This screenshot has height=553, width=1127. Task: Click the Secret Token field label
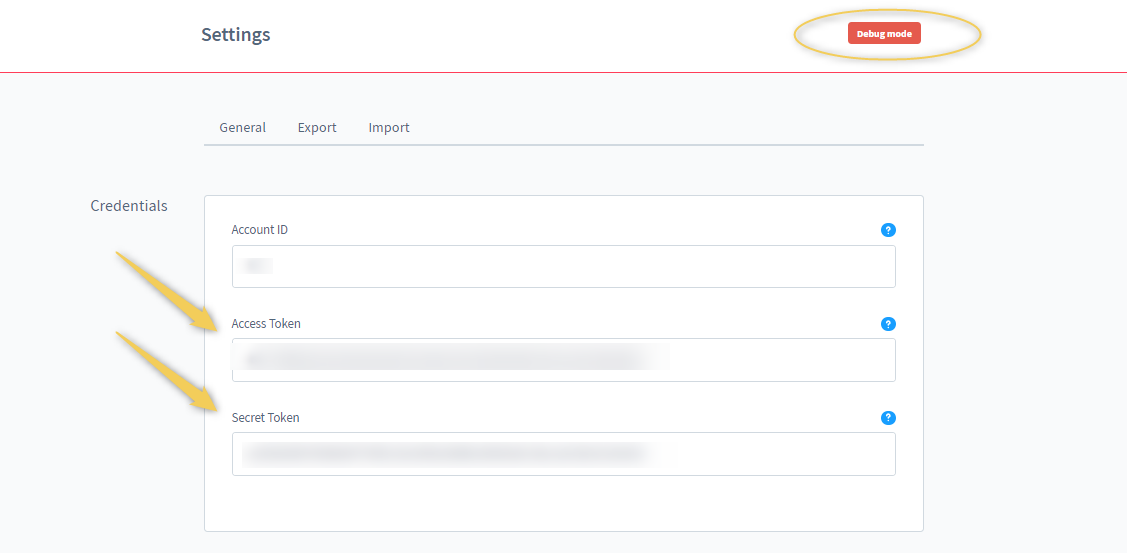[x=265, y=418]
